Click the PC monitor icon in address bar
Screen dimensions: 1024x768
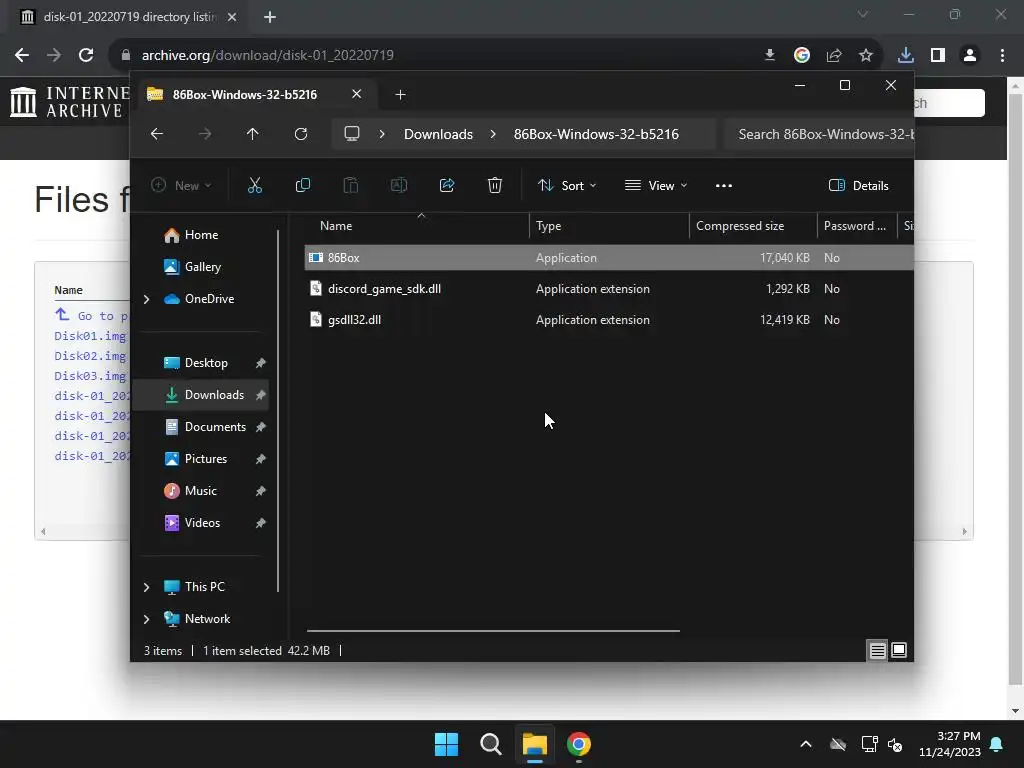click(352, 134)
